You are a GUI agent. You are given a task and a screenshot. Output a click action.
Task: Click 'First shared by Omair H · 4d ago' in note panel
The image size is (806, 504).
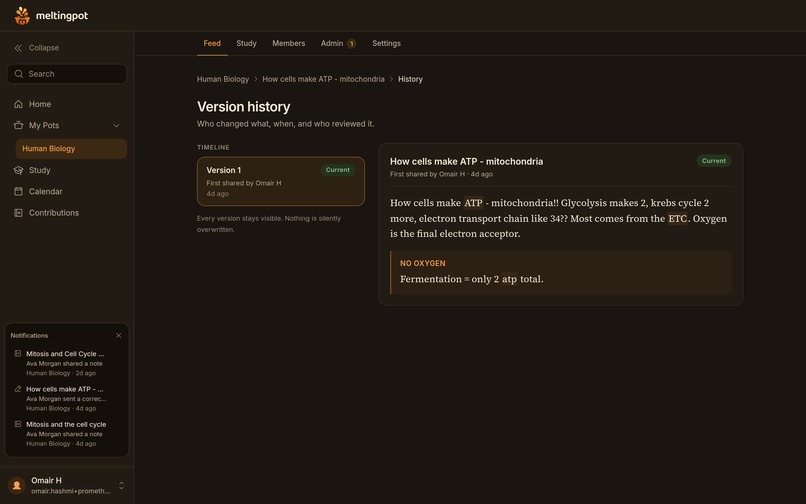pos(441,174)
